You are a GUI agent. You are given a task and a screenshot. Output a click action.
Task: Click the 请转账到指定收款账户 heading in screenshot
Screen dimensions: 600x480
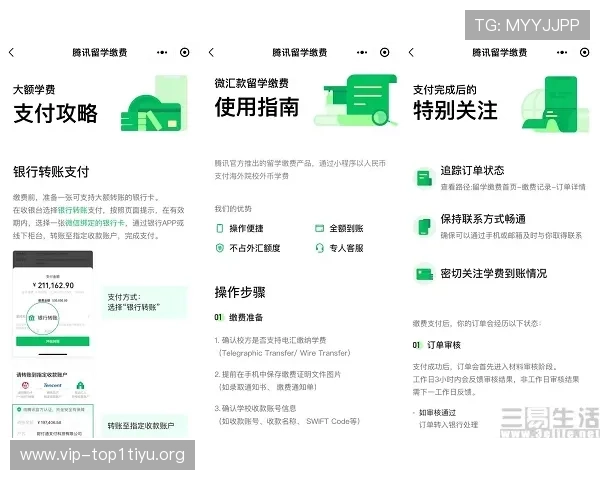42,374
